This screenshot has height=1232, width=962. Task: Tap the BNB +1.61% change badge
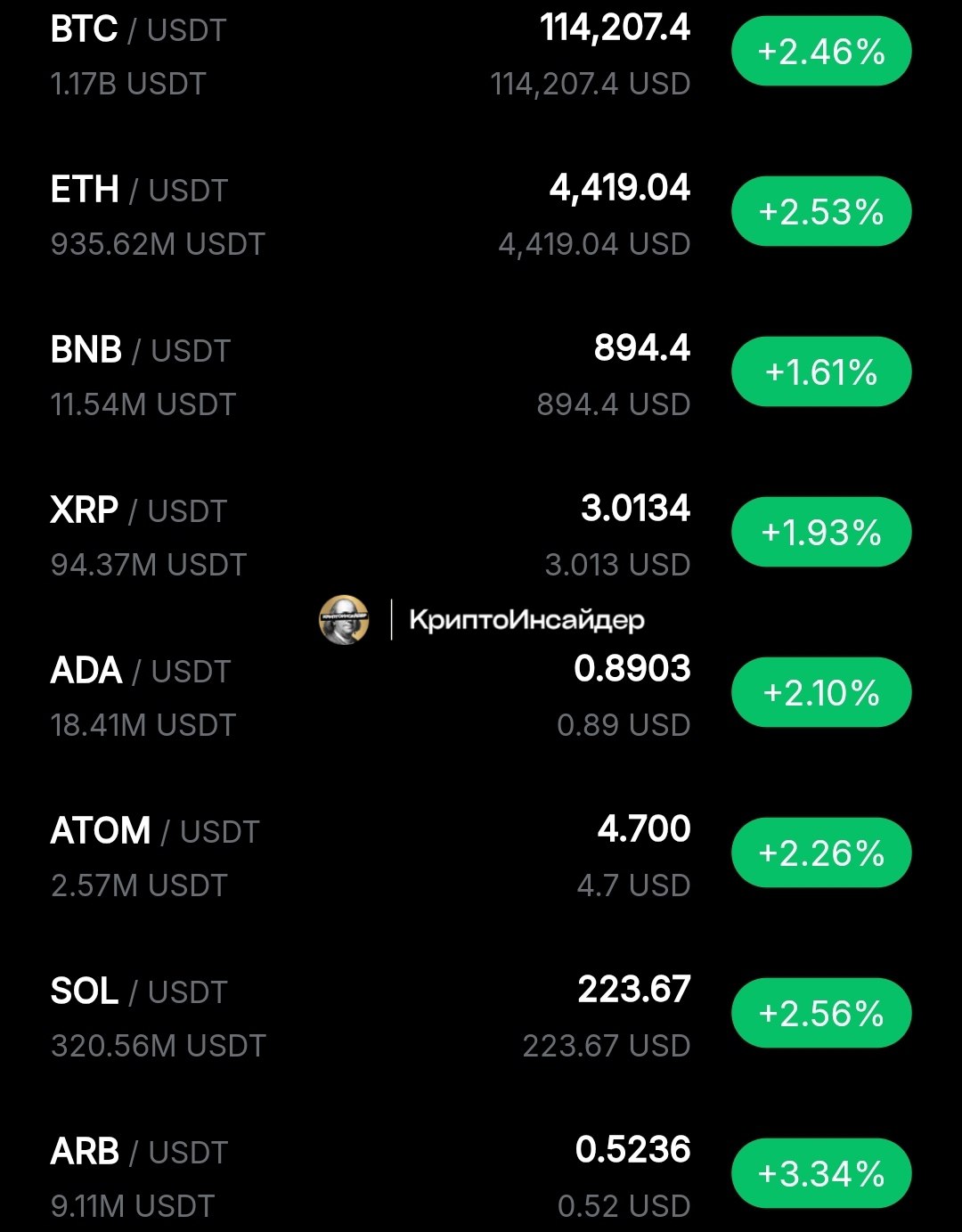click(x=821, y=371)
